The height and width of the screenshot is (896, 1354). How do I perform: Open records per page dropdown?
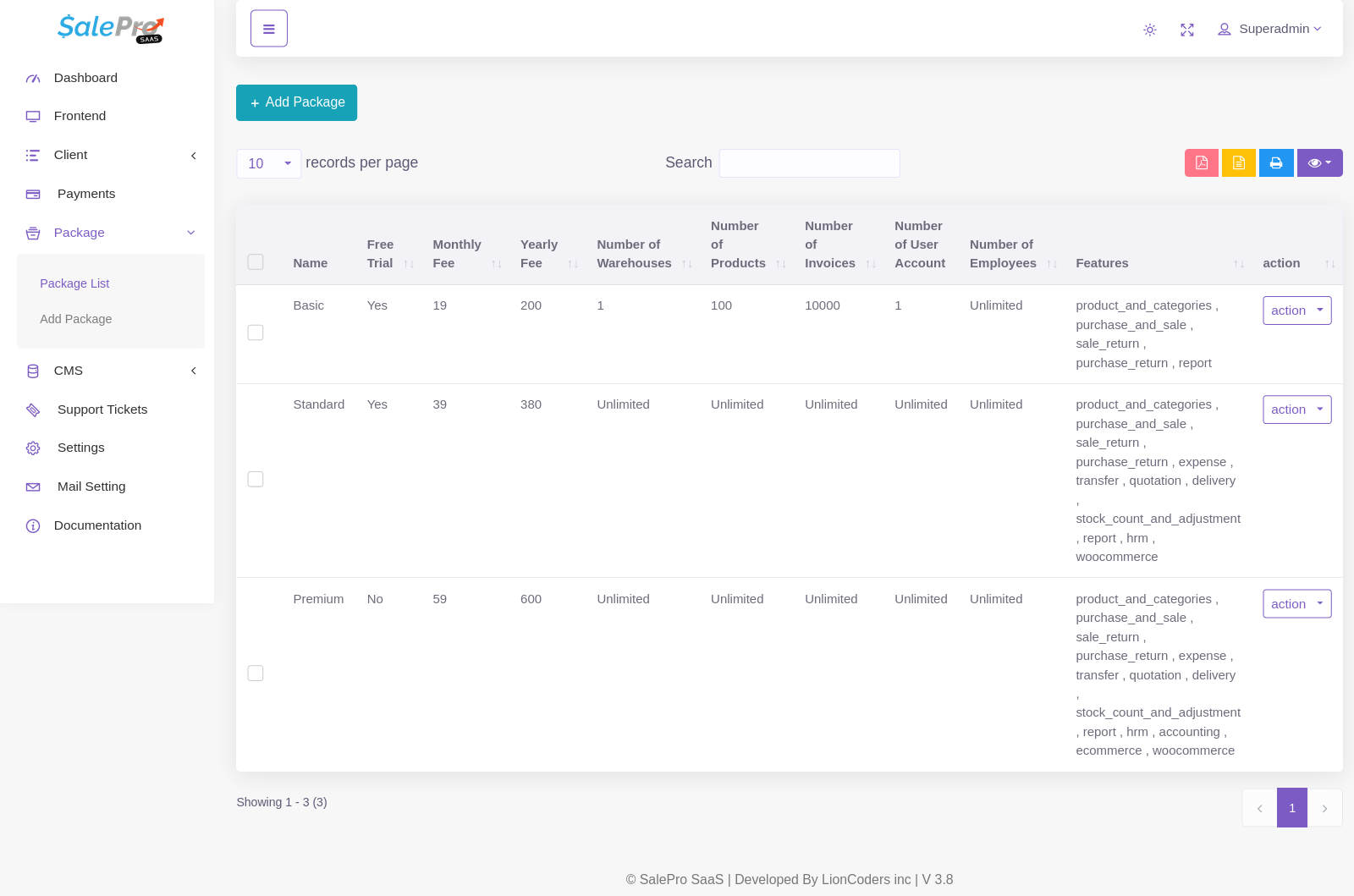coord(268,163)
